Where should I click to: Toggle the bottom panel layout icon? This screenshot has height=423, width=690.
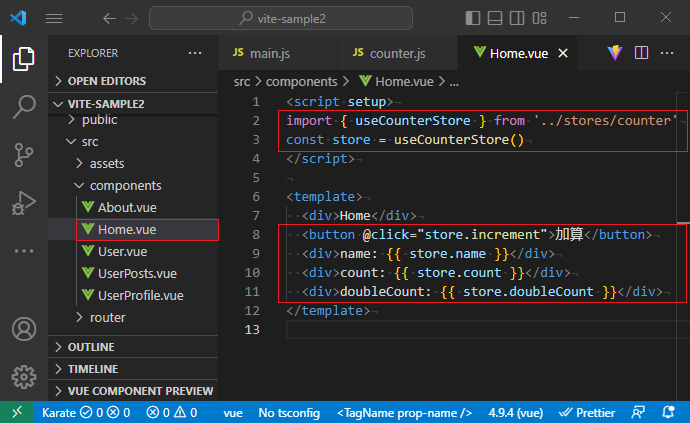[495, 18]
